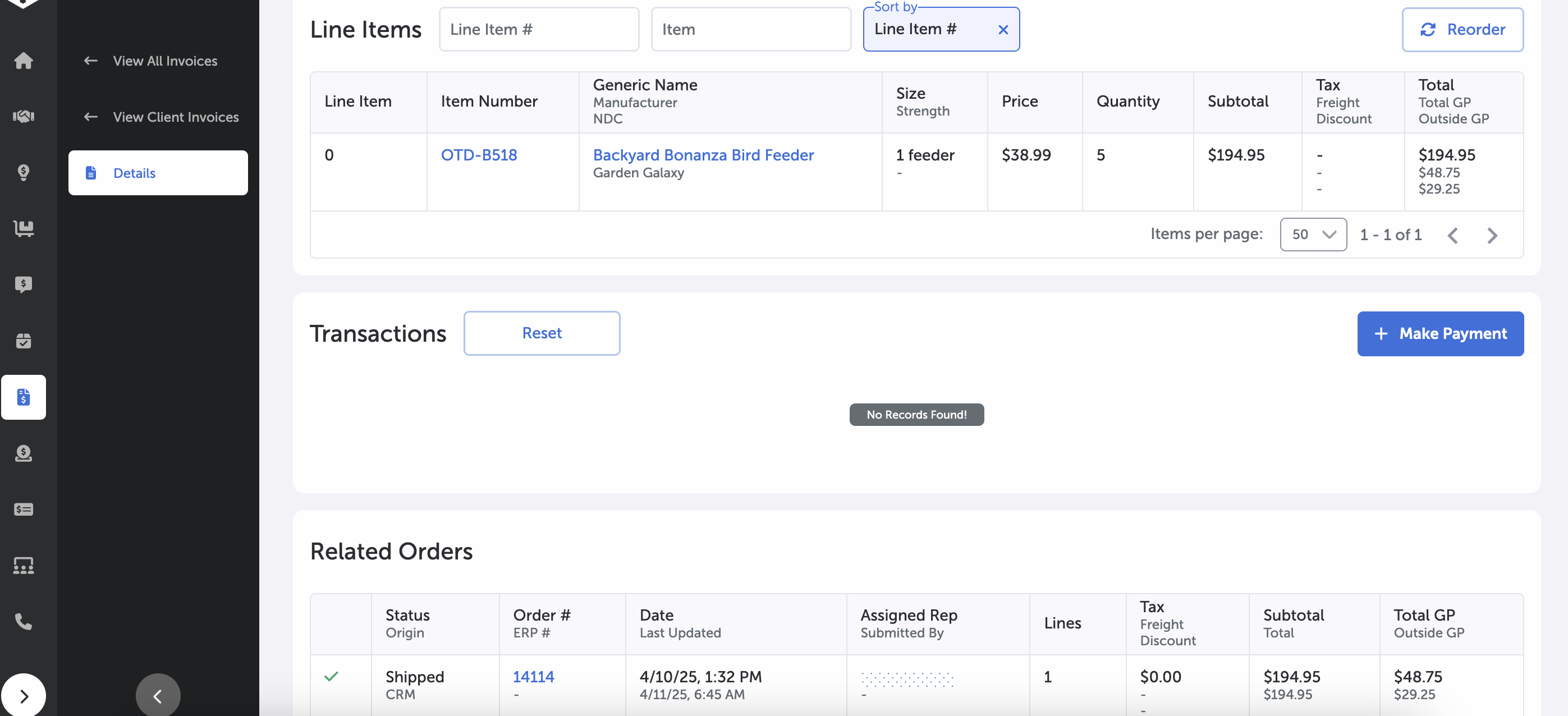
Task: Open the money check sidebar icon
Action: (23, 510)
